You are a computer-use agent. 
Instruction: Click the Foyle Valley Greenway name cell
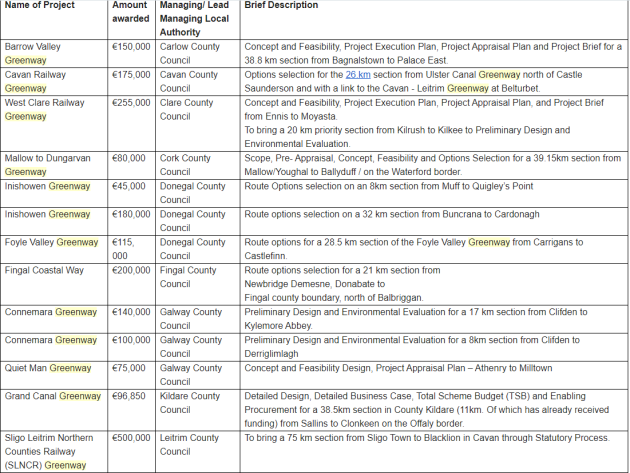[x=52, y=242]
